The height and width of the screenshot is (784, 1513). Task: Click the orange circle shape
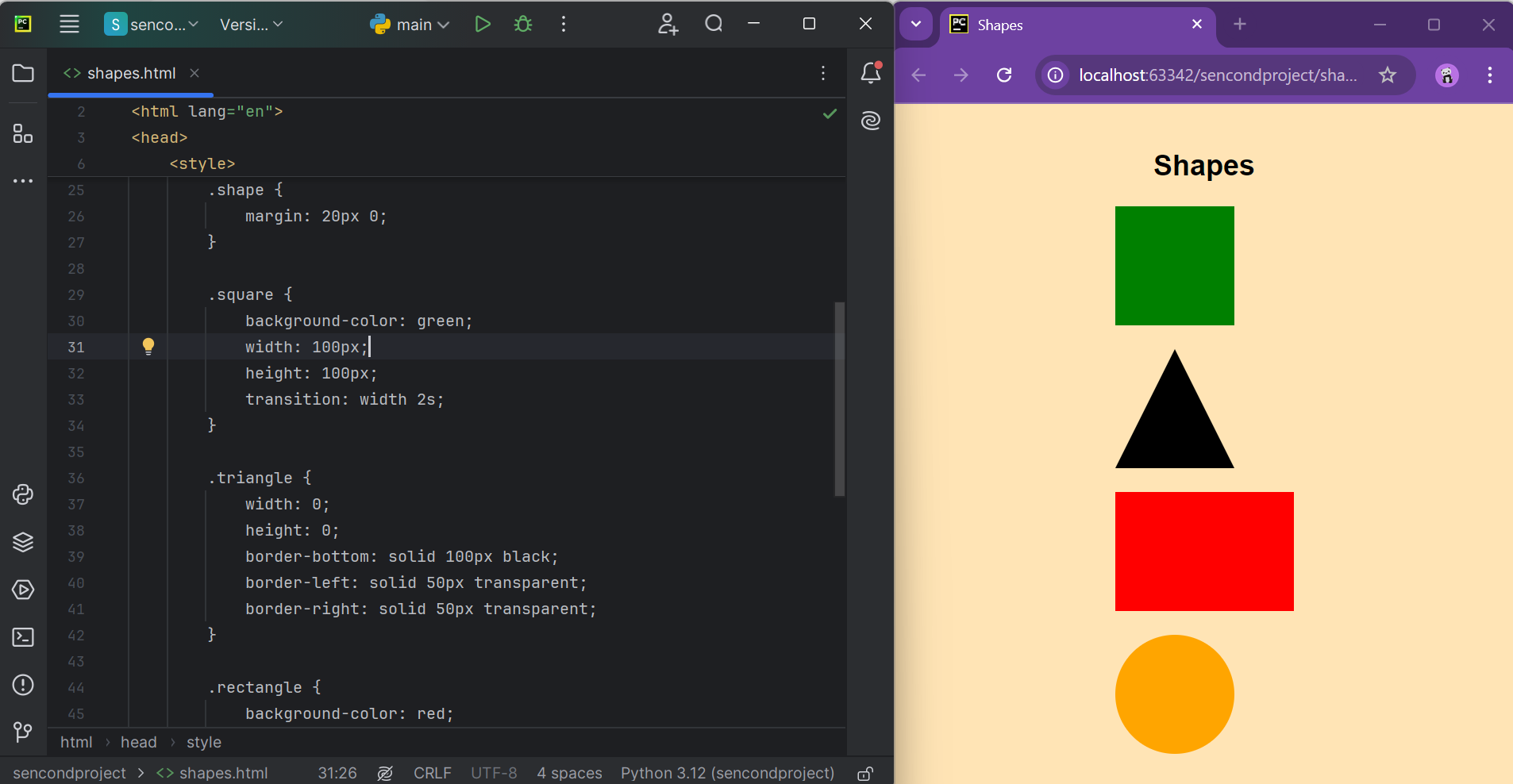1175,694
